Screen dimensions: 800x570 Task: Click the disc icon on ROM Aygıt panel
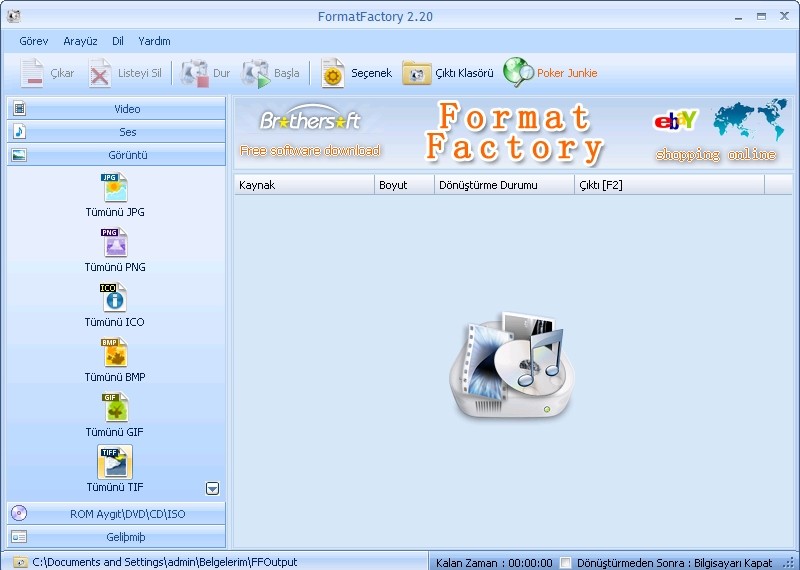[19, 513]
